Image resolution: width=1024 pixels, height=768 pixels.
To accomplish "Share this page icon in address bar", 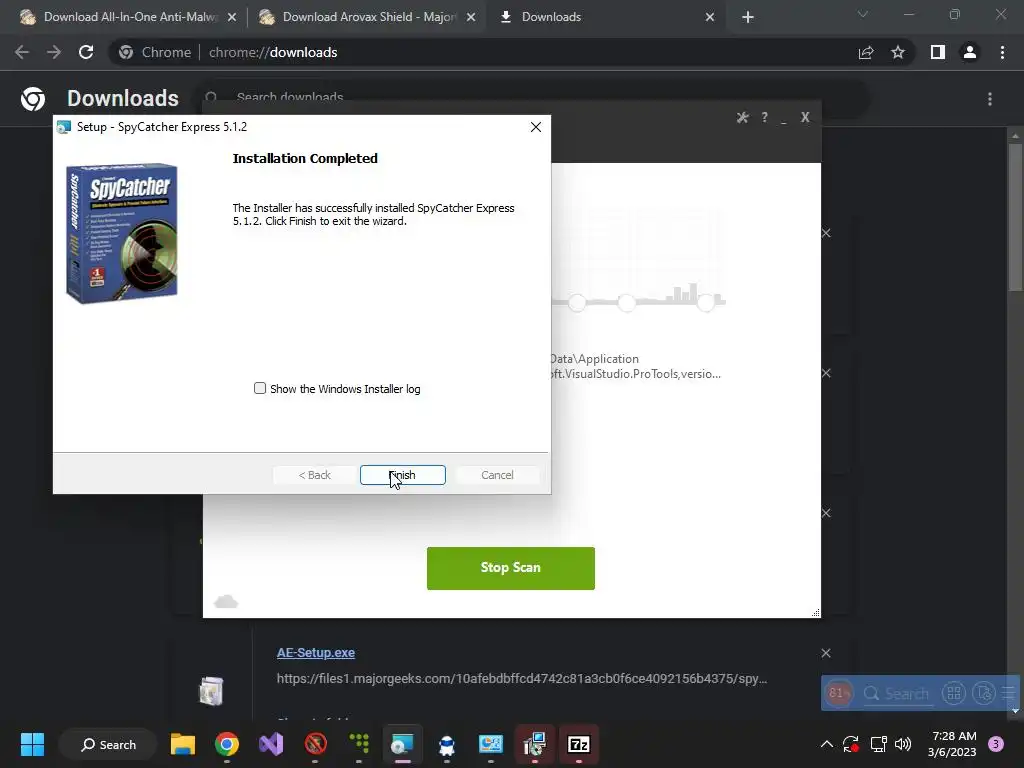I will coord(866,52).
